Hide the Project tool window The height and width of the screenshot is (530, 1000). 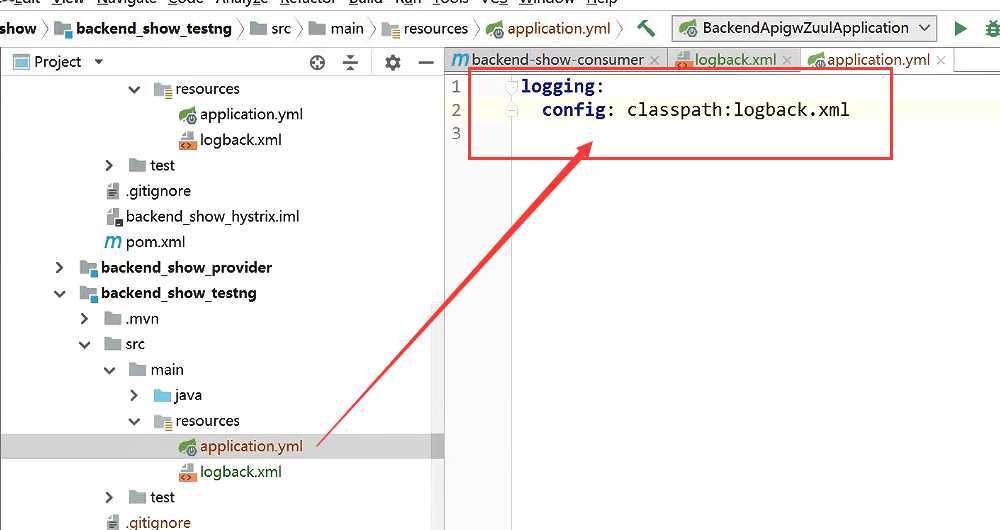coord(426,63)
